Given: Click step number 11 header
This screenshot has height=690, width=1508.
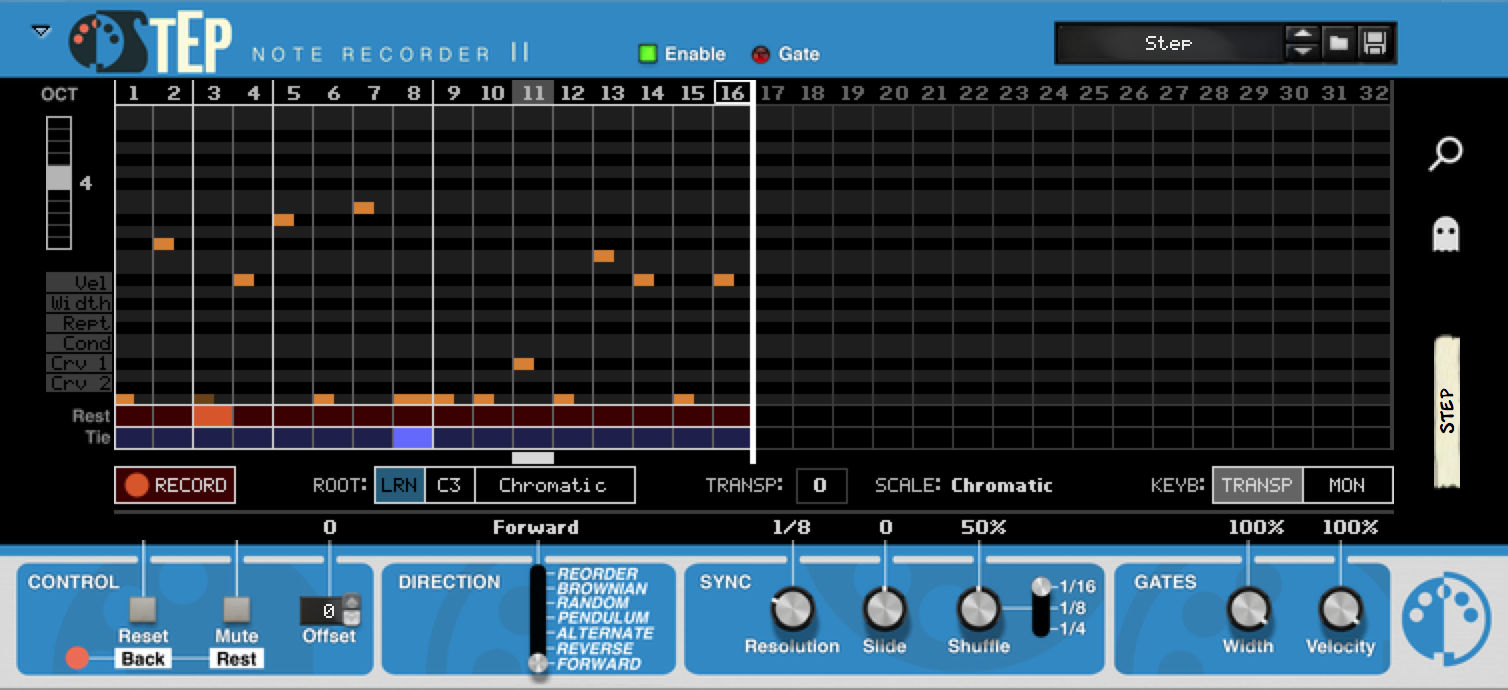Looking at the screenshot, I should [x=533, y=93].
